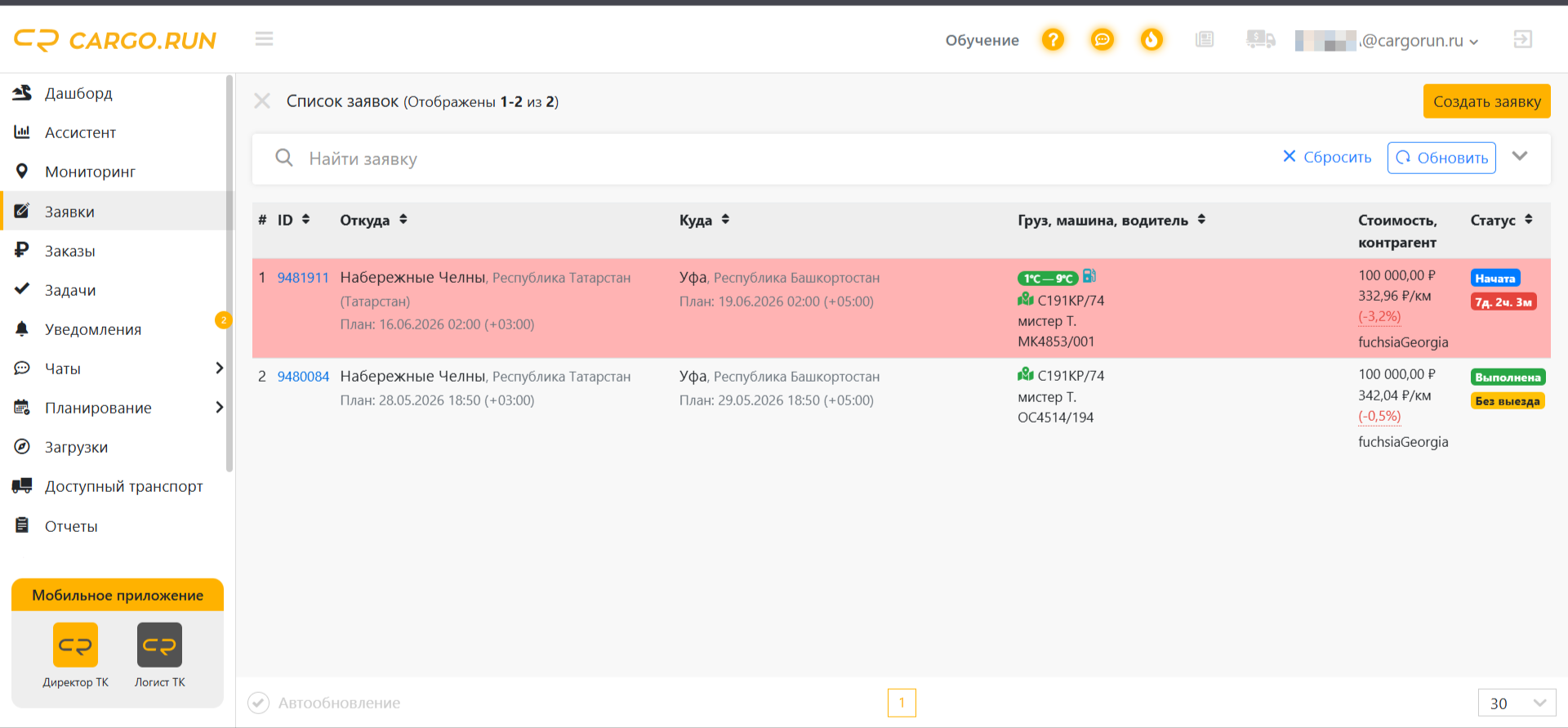
Task: Open order link 9481911
Action: (303, 278)
